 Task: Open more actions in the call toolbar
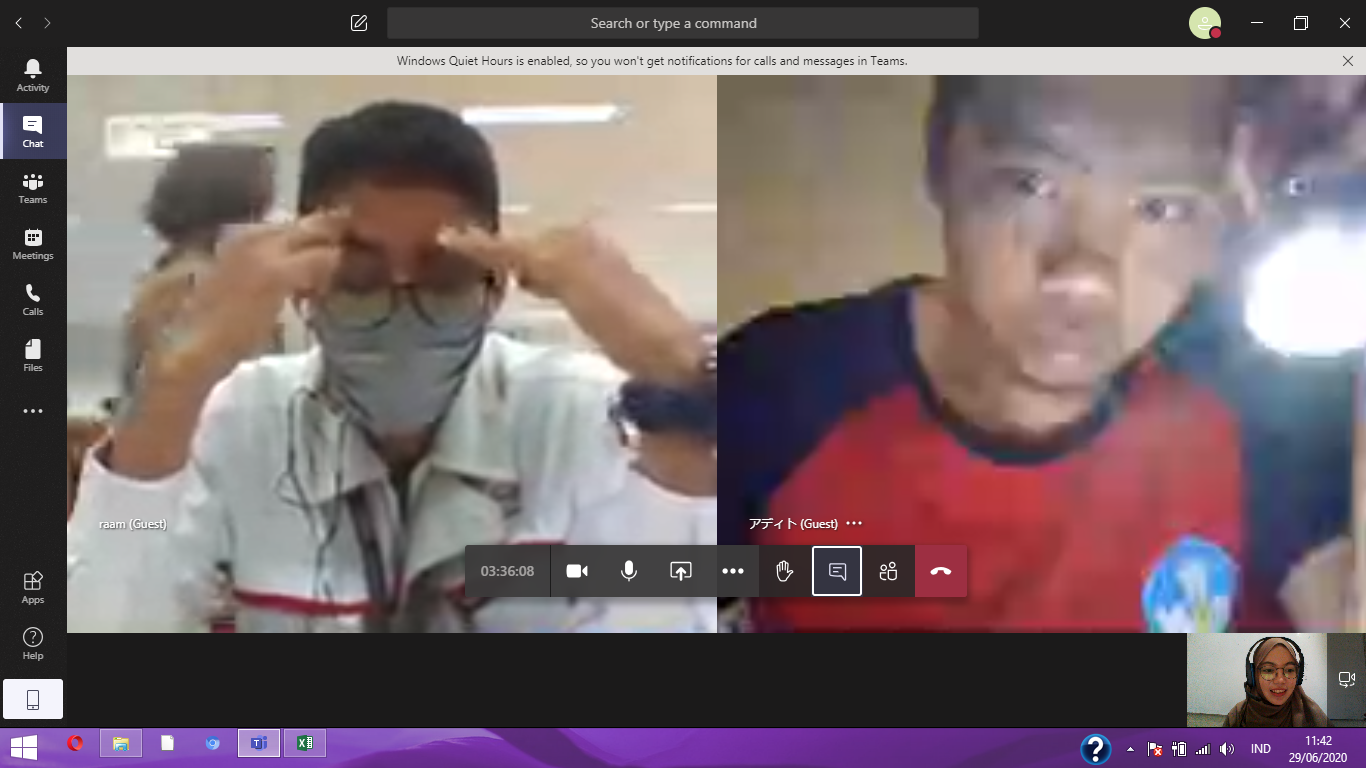(733, 571)
